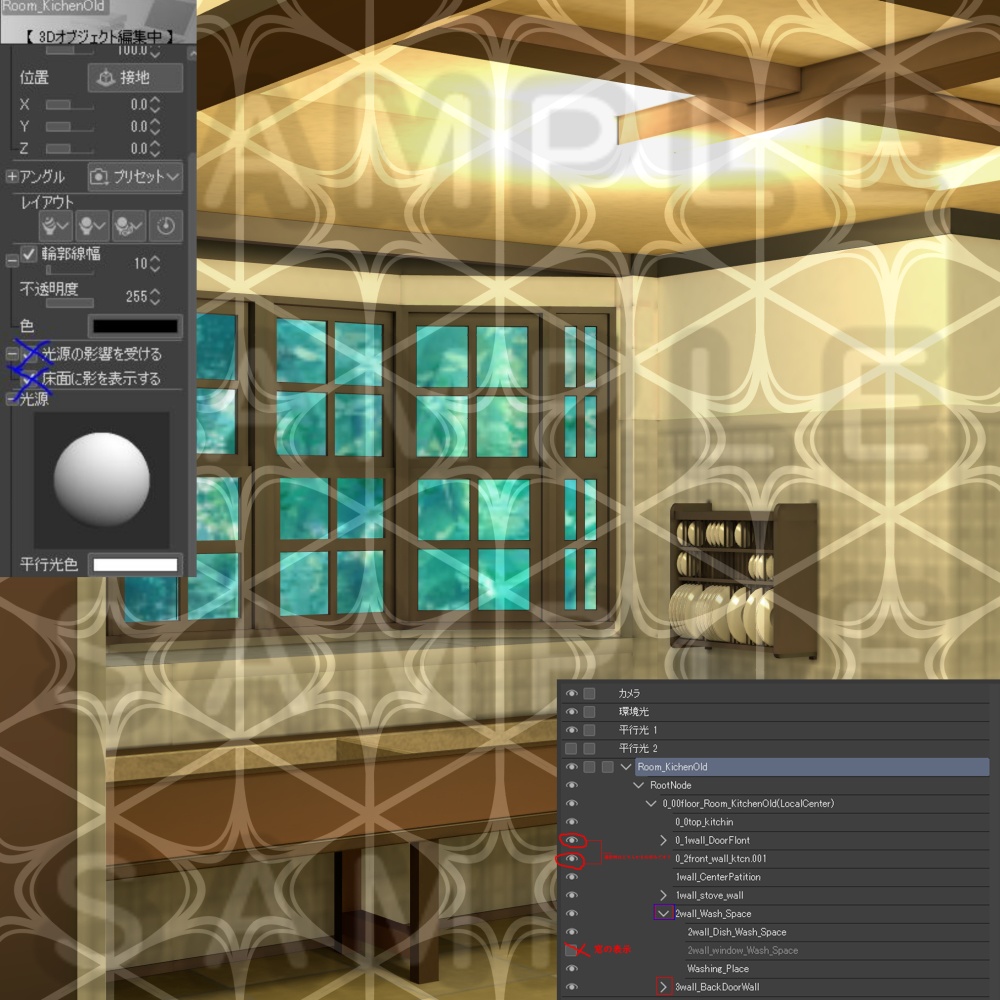Image resolution: width=1000 pixels, height=1000 pixels.
Task: Hide Washing_Place using its eye icon
Action: tap(571, 969)
